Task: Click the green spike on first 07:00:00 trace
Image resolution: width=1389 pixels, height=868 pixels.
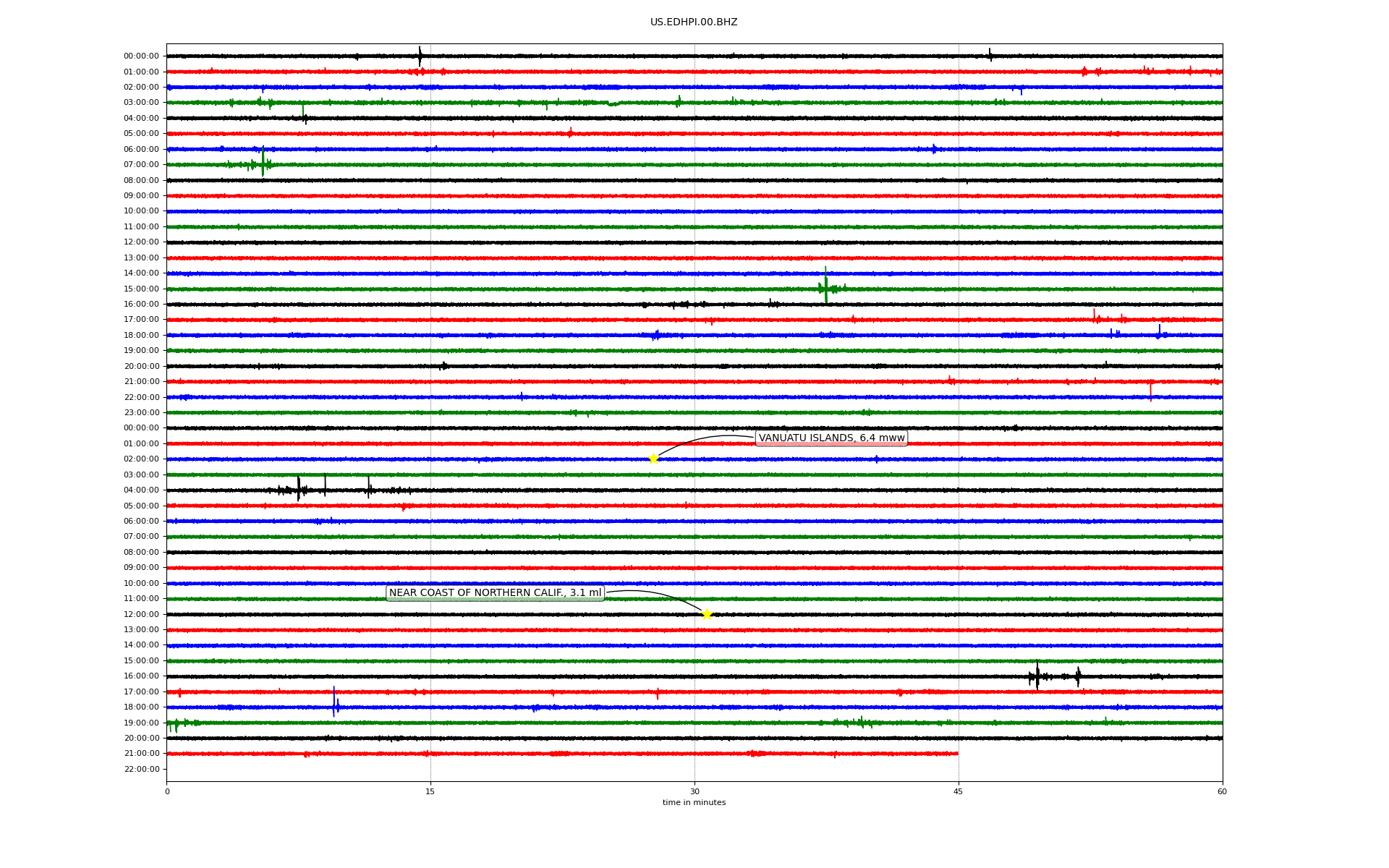Action: (x=263, y=163)
